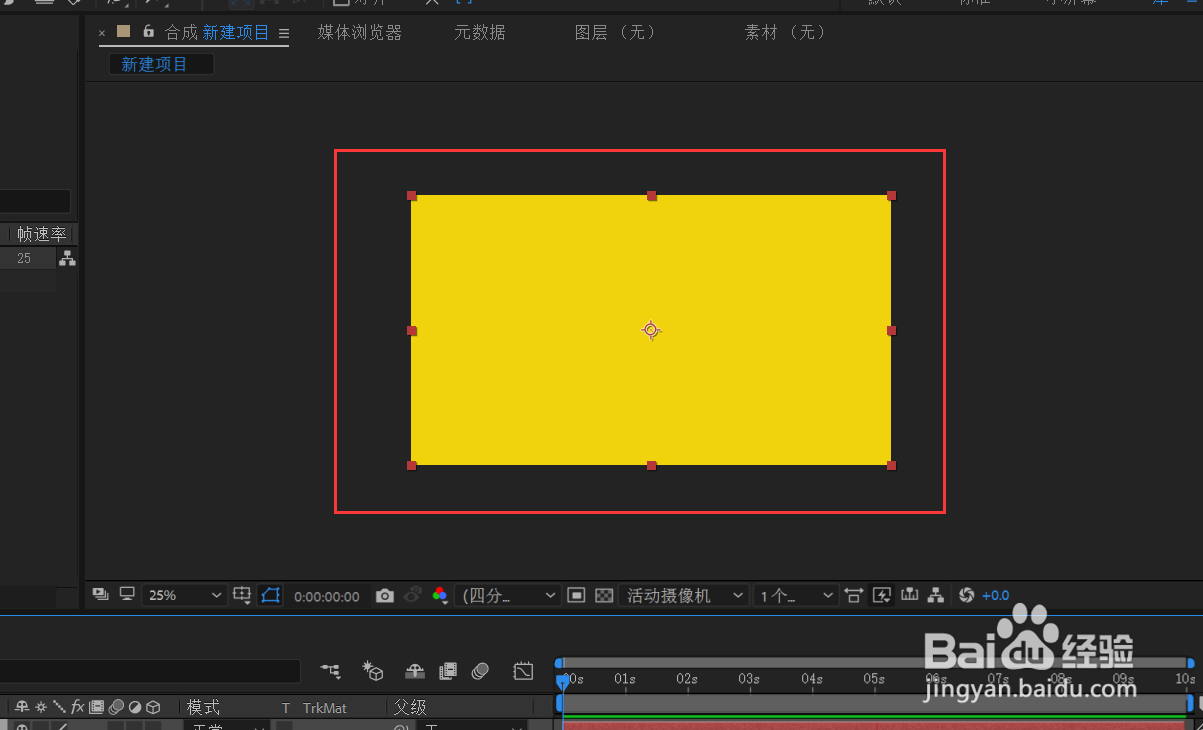The image size is (1203, 730).
Task: Click the timeline layer search field
Action: 150,671
